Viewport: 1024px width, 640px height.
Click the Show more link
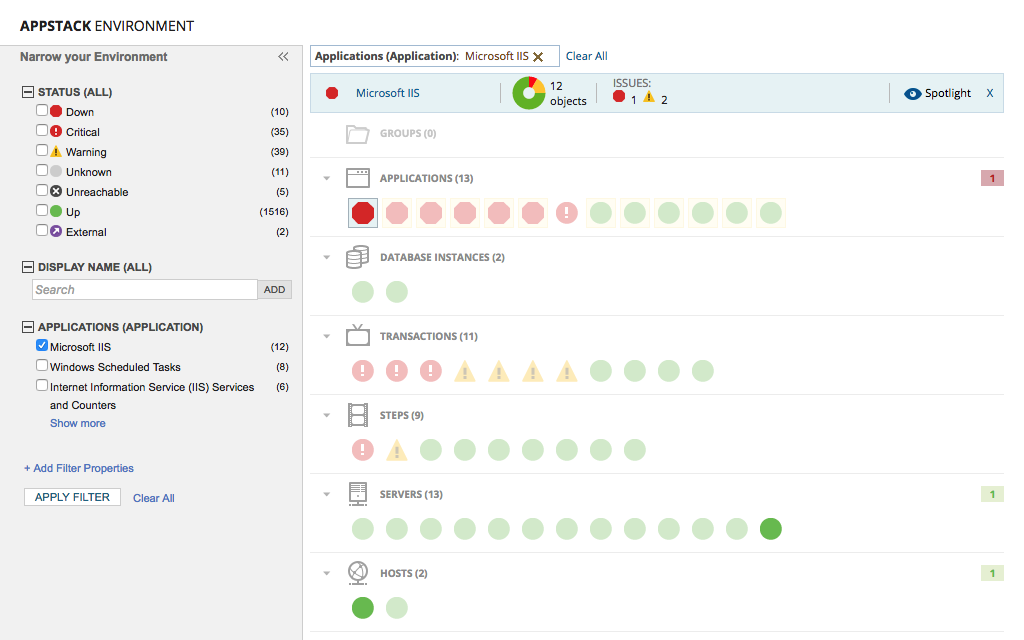77,422
